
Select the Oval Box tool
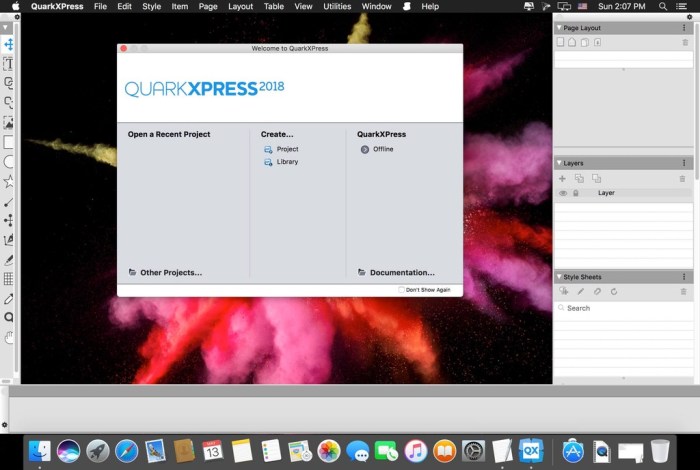coord(8,162)
